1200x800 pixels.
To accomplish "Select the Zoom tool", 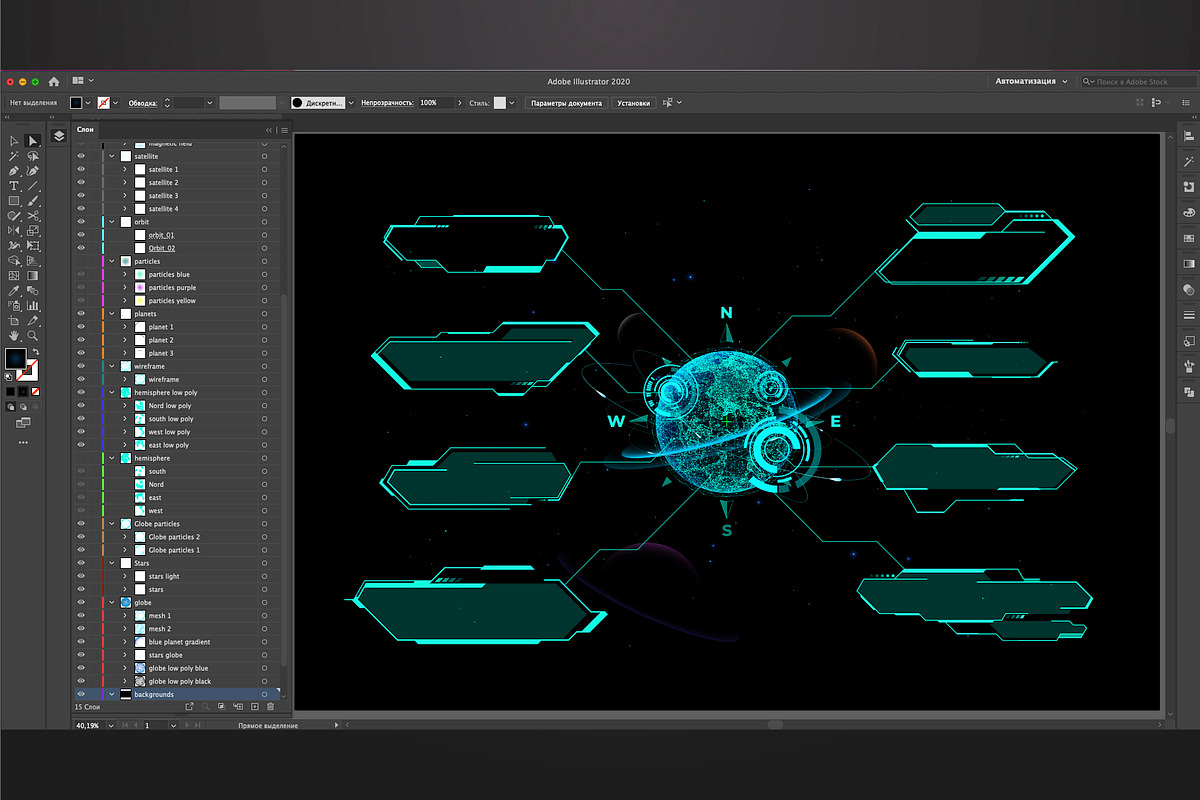I will 33,336.
